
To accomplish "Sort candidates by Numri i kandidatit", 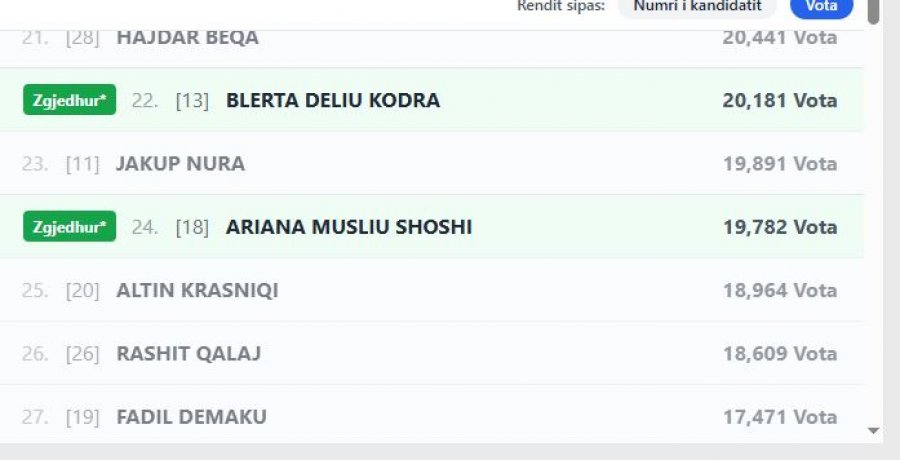I will click(x=697, y=6).
